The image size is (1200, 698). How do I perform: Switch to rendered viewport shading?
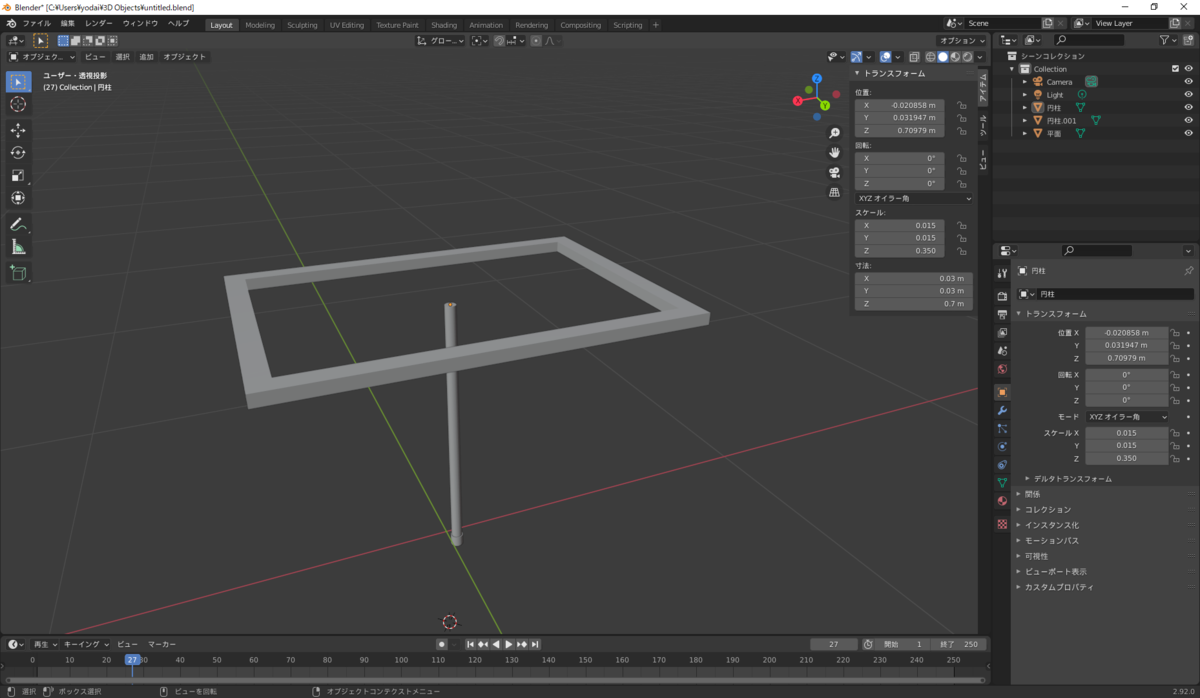tap(968, 57)
